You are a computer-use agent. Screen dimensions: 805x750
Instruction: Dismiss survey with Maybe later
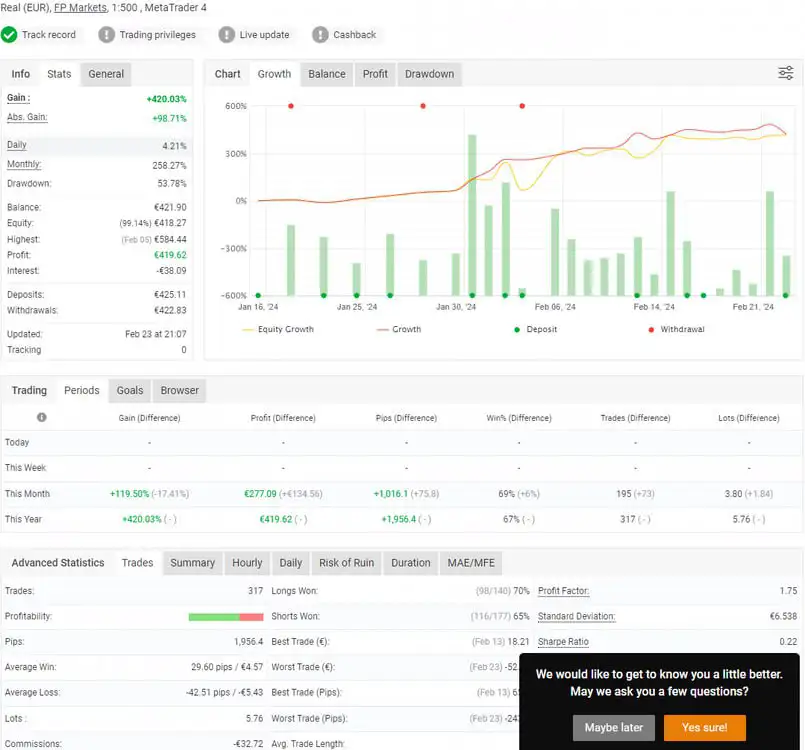click(614, 727)
